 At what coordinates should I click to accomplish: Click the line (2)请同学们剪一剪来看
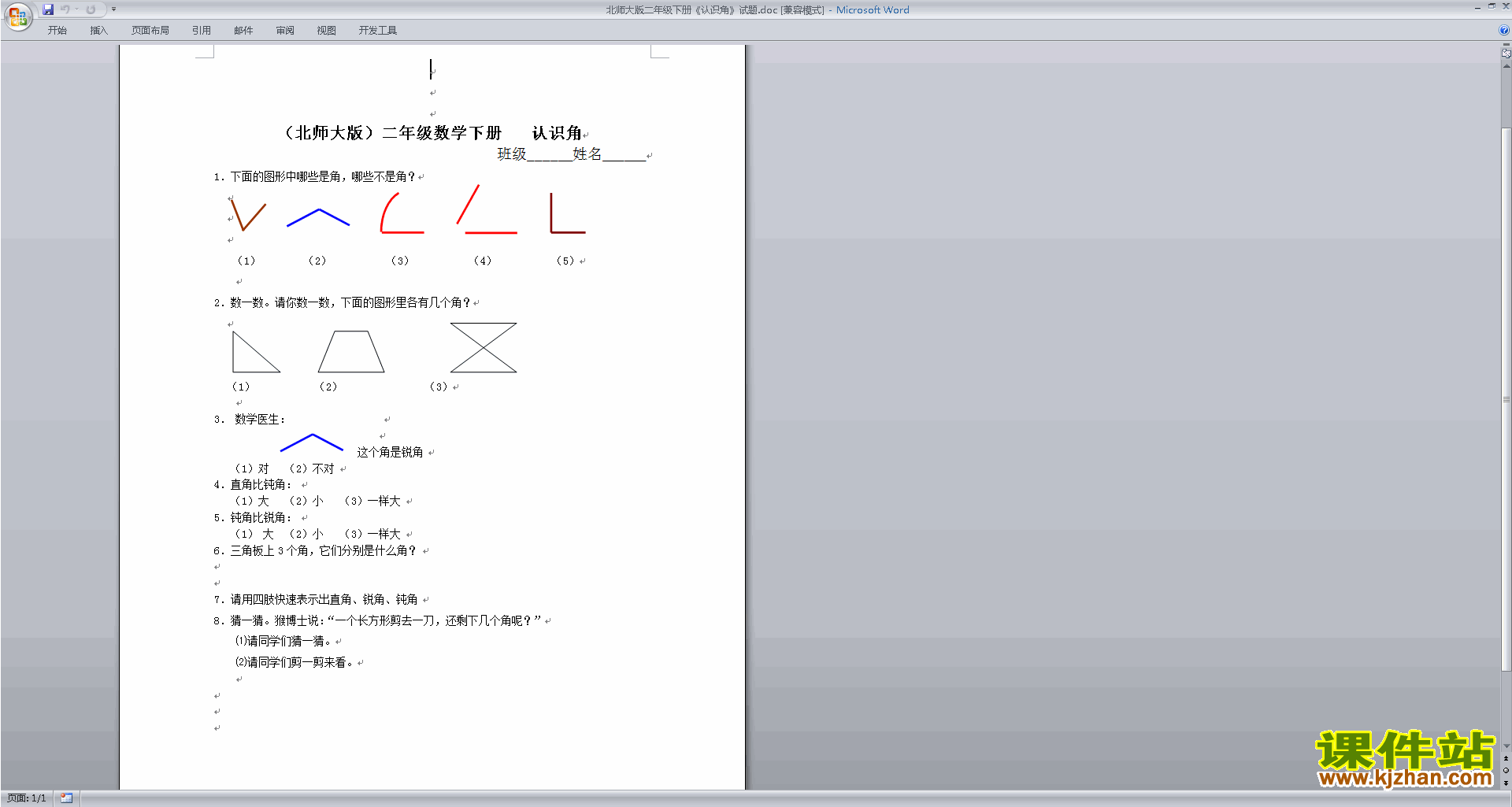[295, 663]
